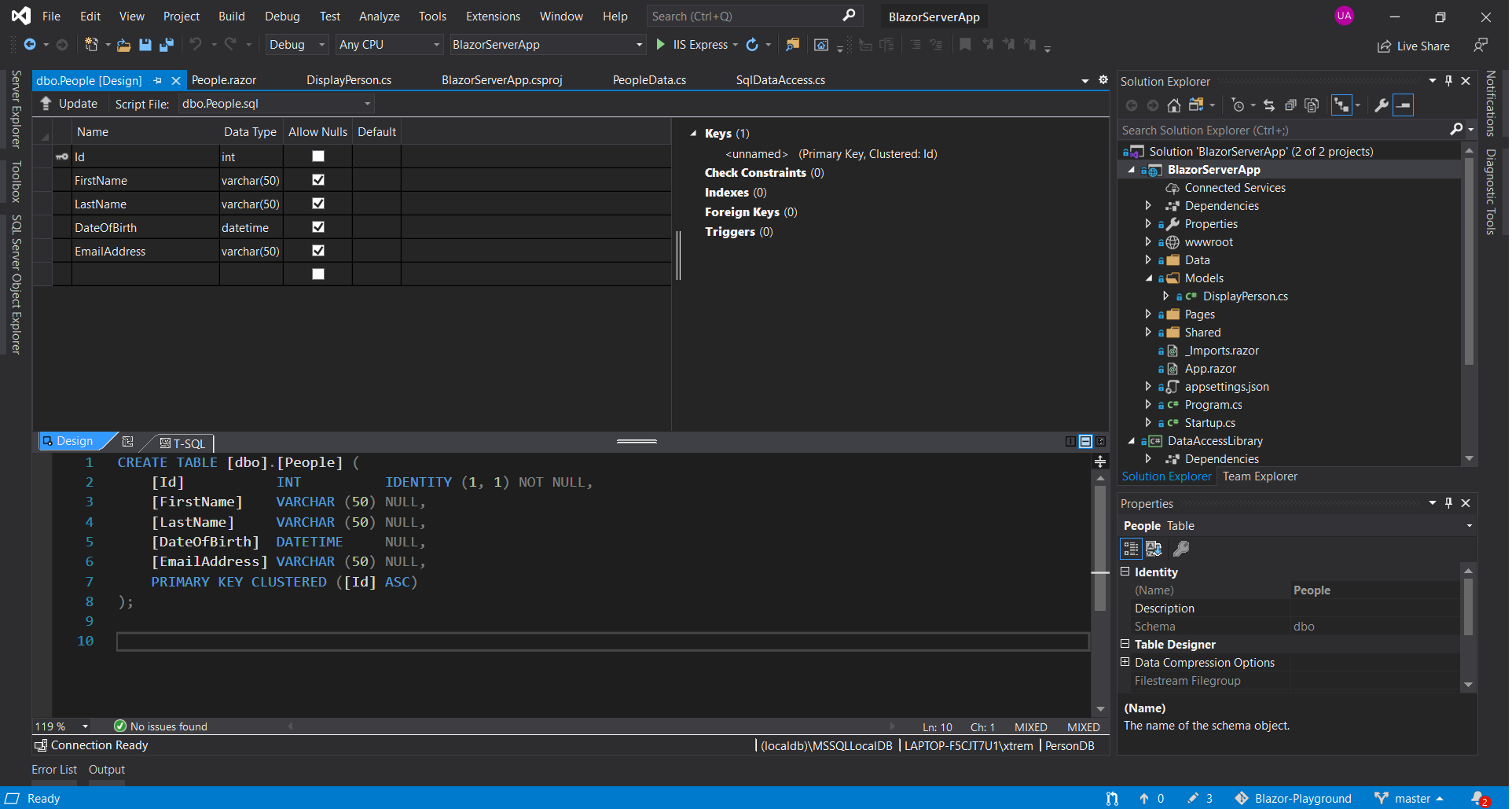Image resolution: width=1512 pixels, height=809 pixels.
Task: Check Allow Nulls for the Id column
Action: tap(318, 156)
